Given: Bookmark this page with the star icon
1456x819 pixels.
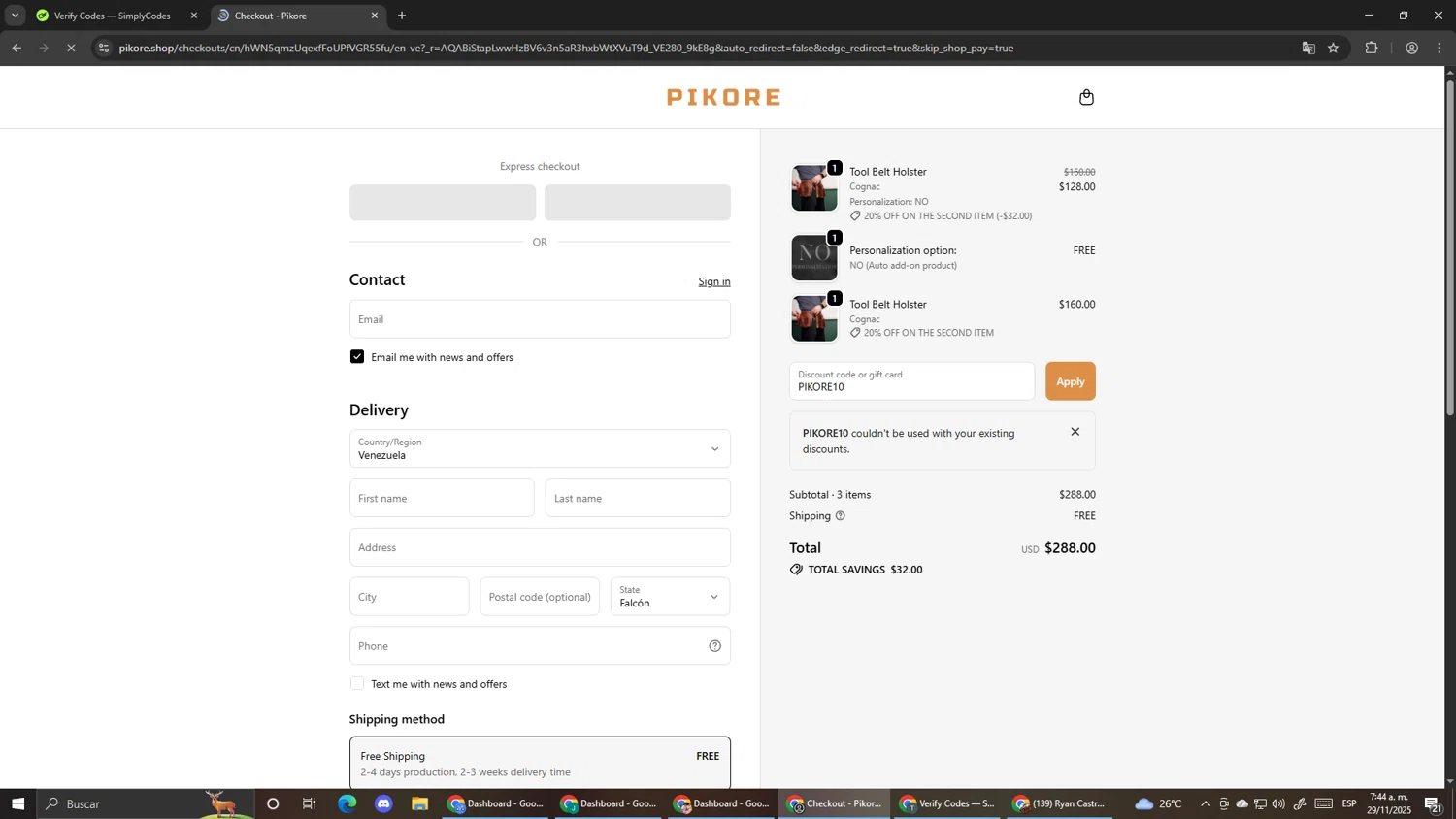Looking at the screenshot, I should point(1333,48).
